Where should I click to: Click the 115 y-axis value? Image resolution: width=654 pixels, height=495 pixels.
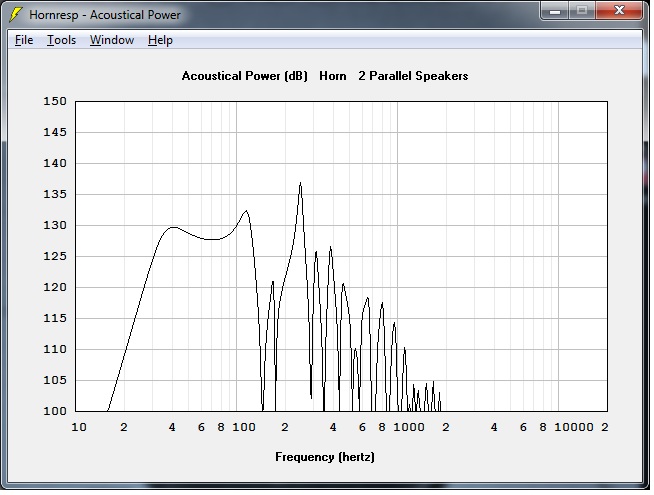click(55, 318)
